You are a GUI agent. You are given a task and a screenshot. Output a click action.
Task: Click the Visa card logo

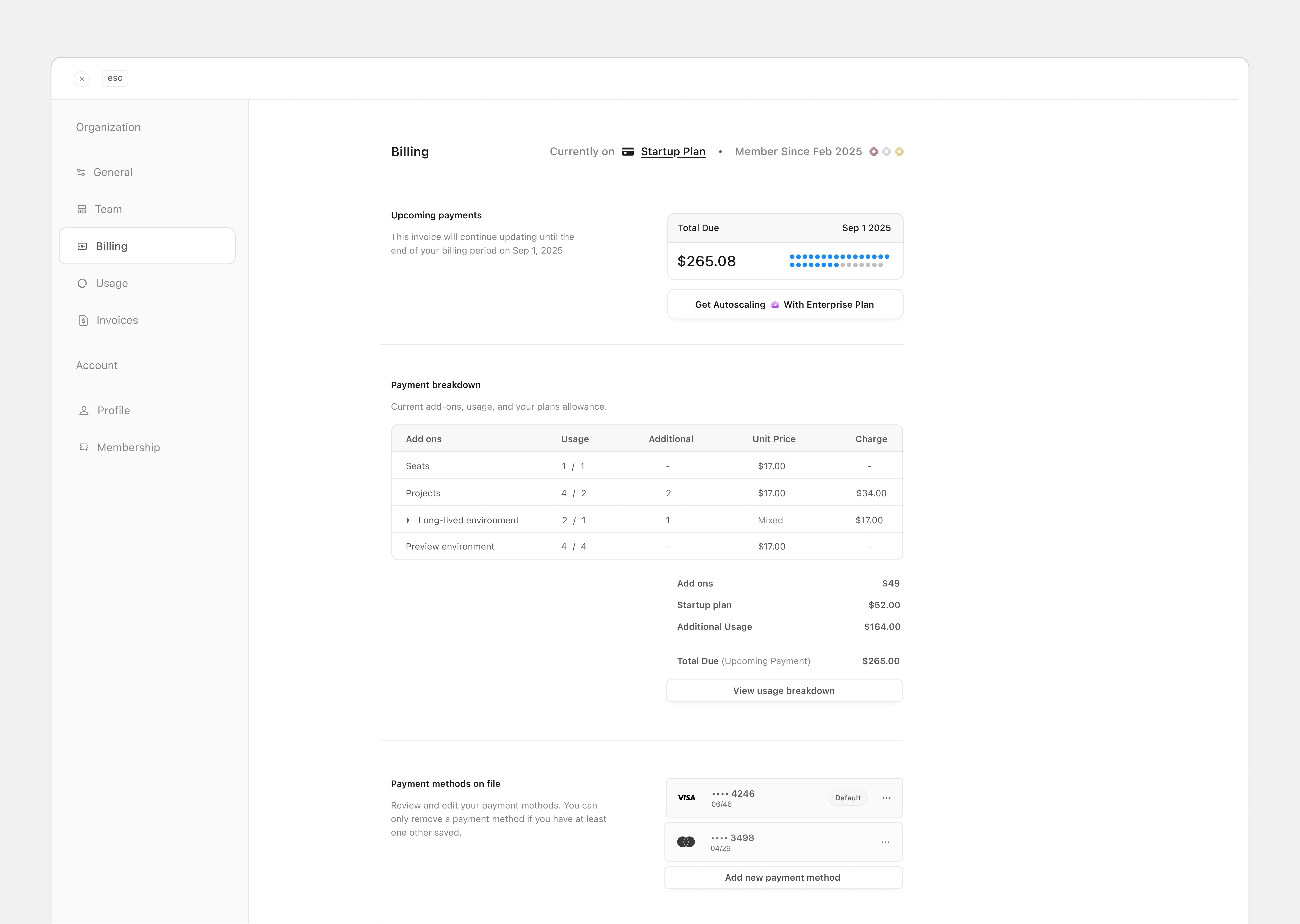[686, 798]
